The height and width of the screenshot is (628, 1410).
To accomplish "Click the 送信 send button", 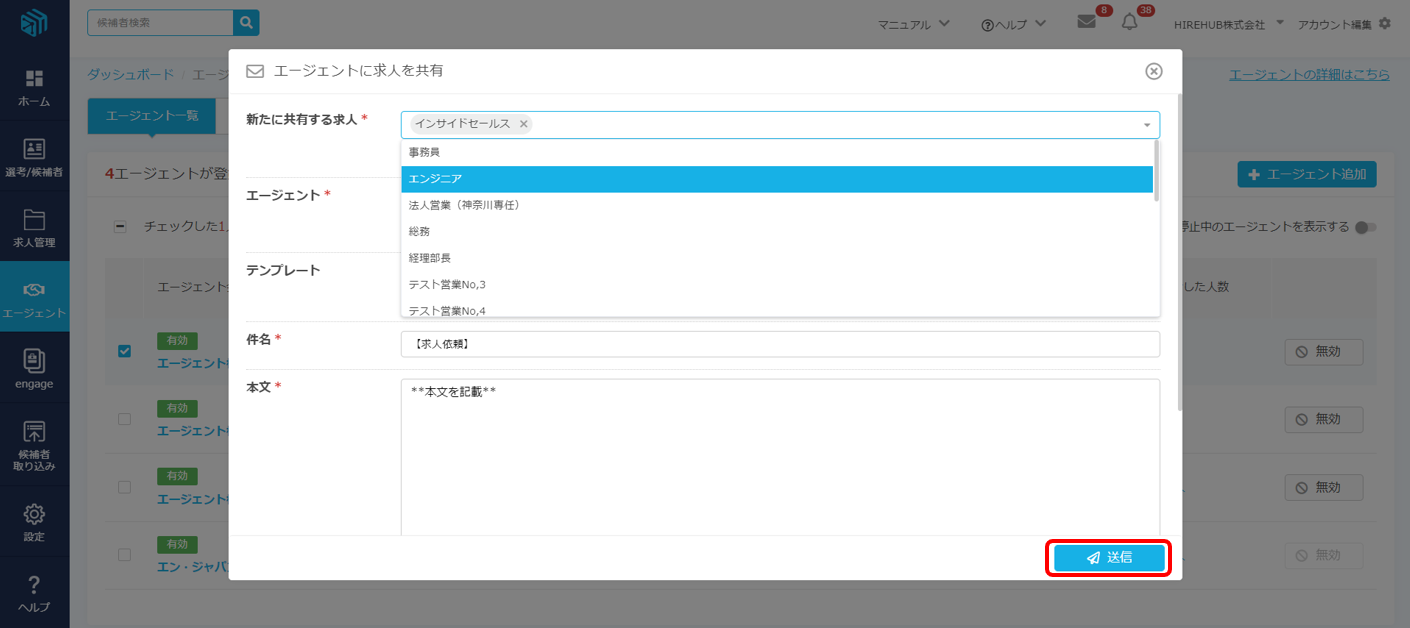I will [x=1109, y=558].
